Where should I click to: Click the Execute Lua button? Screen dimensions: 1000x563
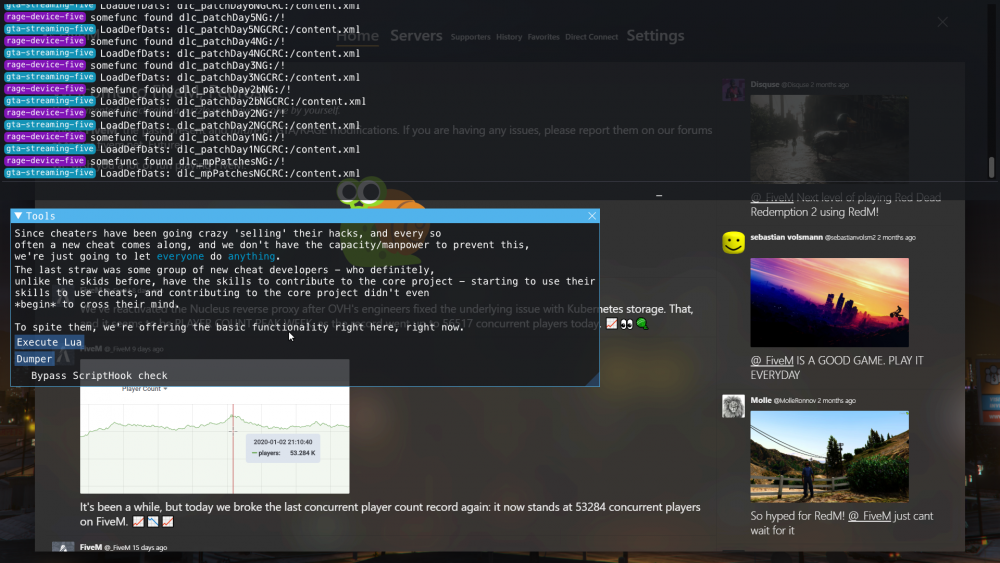50,342
